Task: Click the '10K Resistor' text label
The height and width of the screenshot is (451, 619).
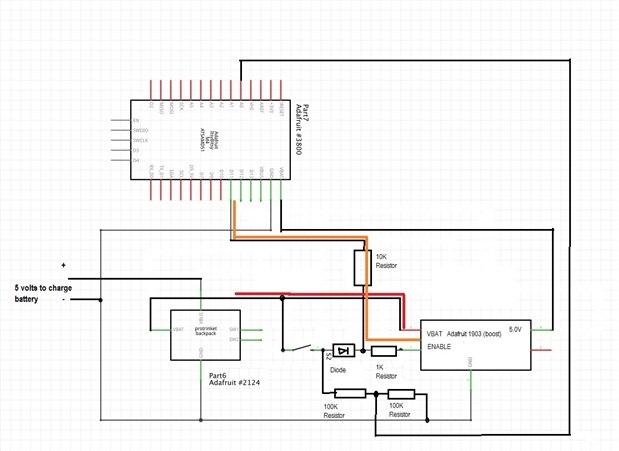Action: 386,261
